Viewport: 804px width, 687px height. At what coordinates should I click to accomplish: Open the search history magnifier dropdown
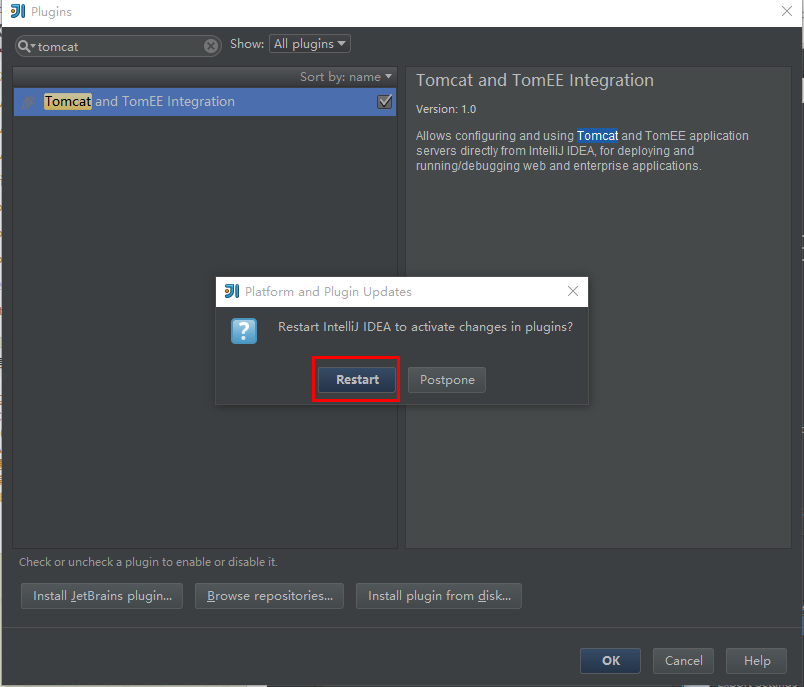coord(26,46)
